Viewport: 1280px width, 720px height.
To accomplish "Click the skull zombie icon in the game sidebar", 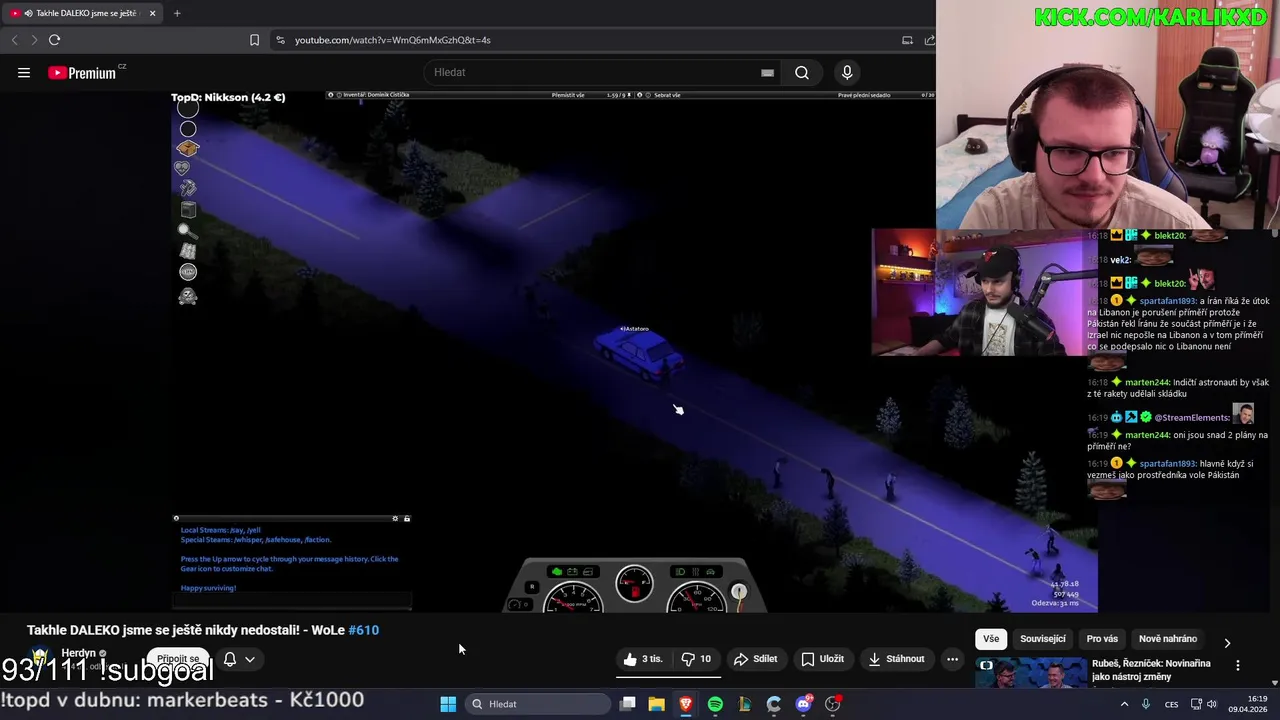I will click(x=188, y=296).
